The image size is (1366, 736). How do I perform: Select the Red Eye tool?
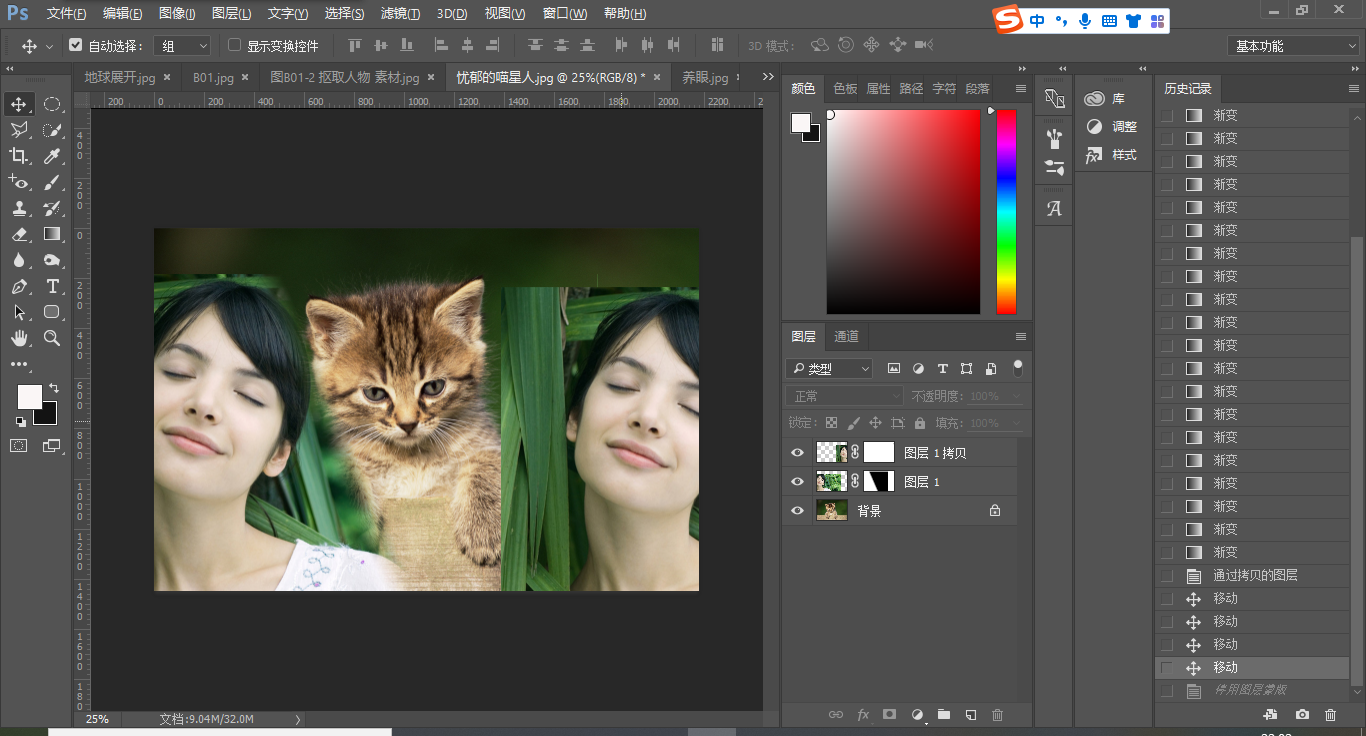click(19, 182)
